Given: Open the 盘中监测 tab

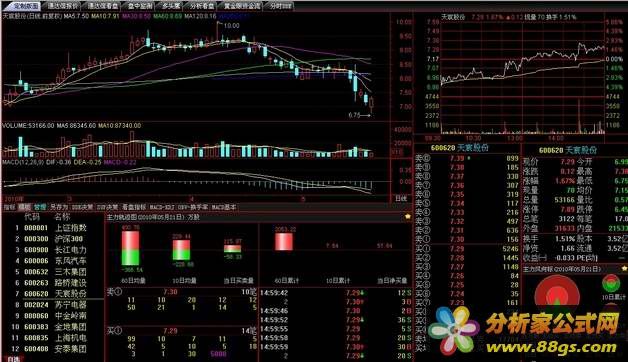Looking at the screenshot, I should 141,6.
